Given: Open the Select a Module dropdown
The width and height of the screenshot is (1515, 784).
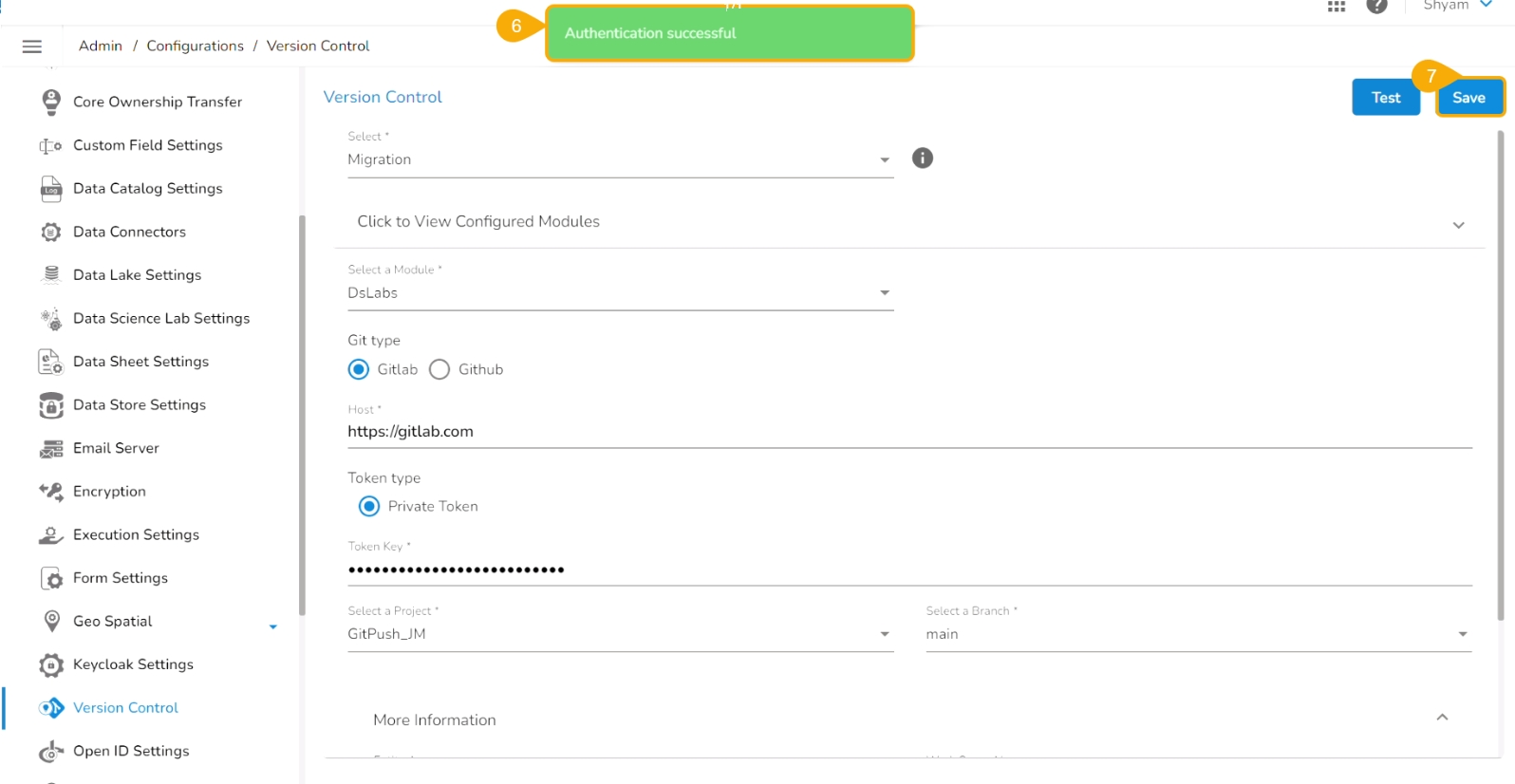Looking at the screenshot, I should [x=620, y=293].
